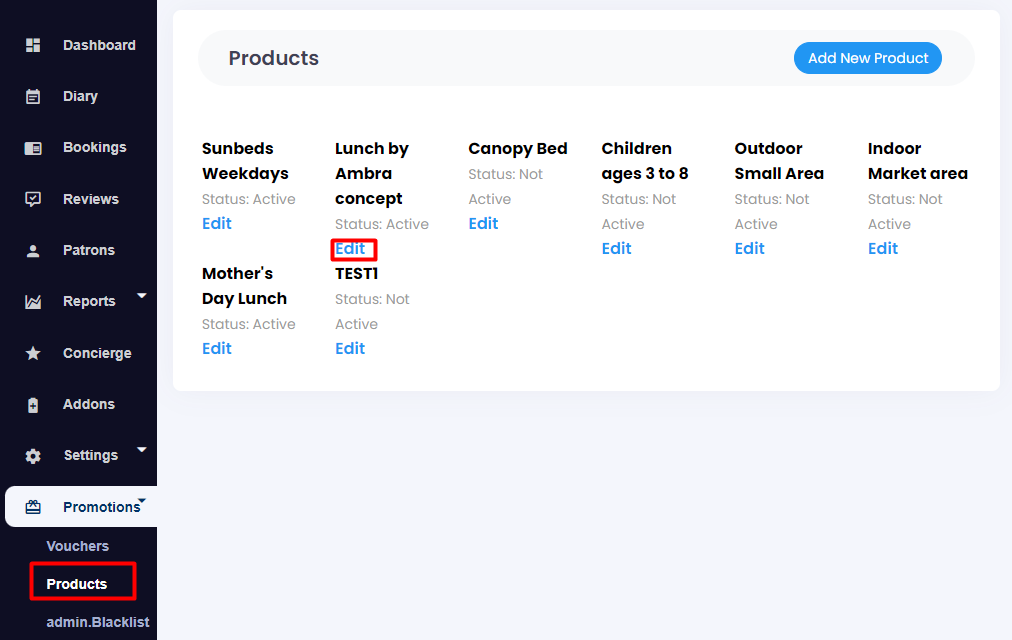The width and height of the screenshot is (1012, 640).
Task: Select the Promotions menu label
Action: [101, 507]
